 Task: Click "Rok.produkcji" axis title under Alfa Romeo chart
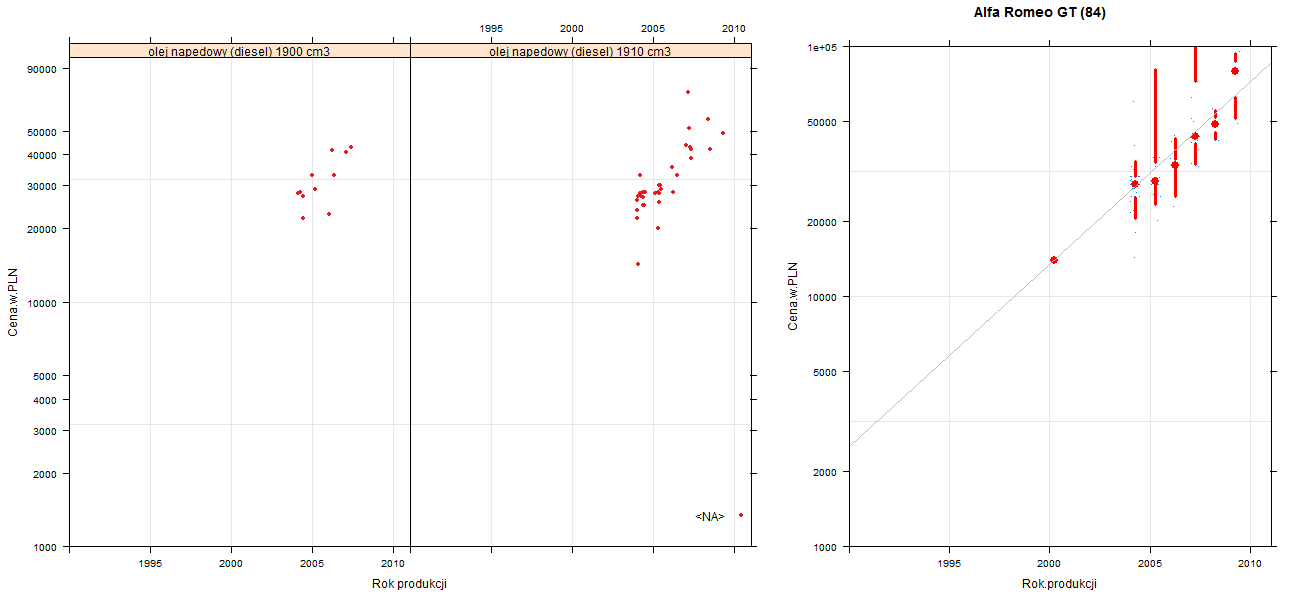point(1060,584)
